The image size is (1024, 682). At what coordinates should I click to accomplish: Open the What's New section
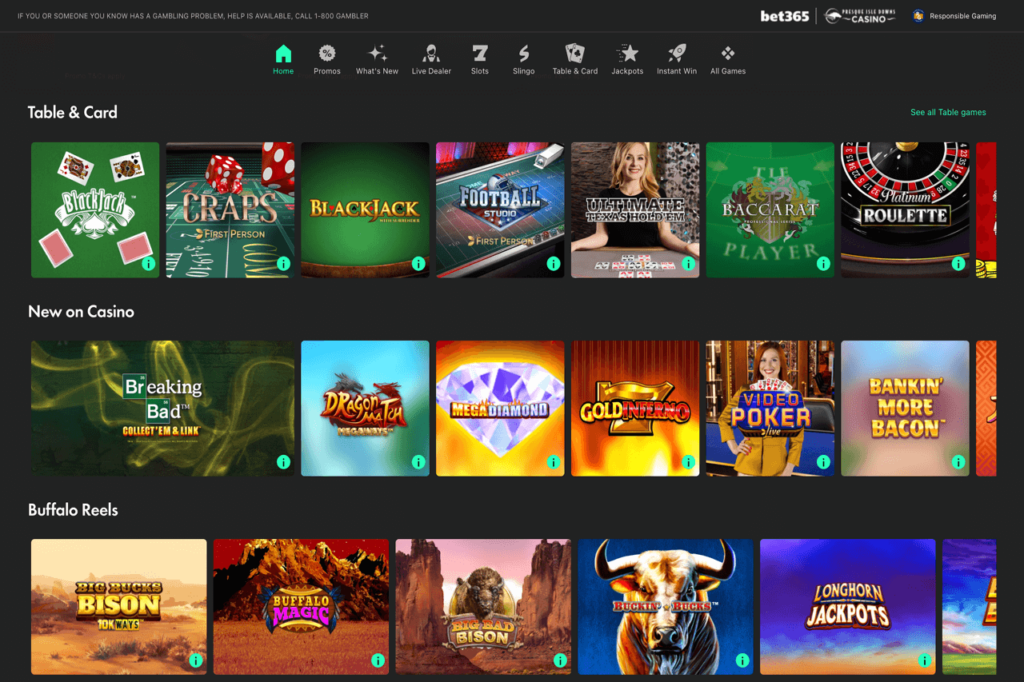tap(377, 59)
